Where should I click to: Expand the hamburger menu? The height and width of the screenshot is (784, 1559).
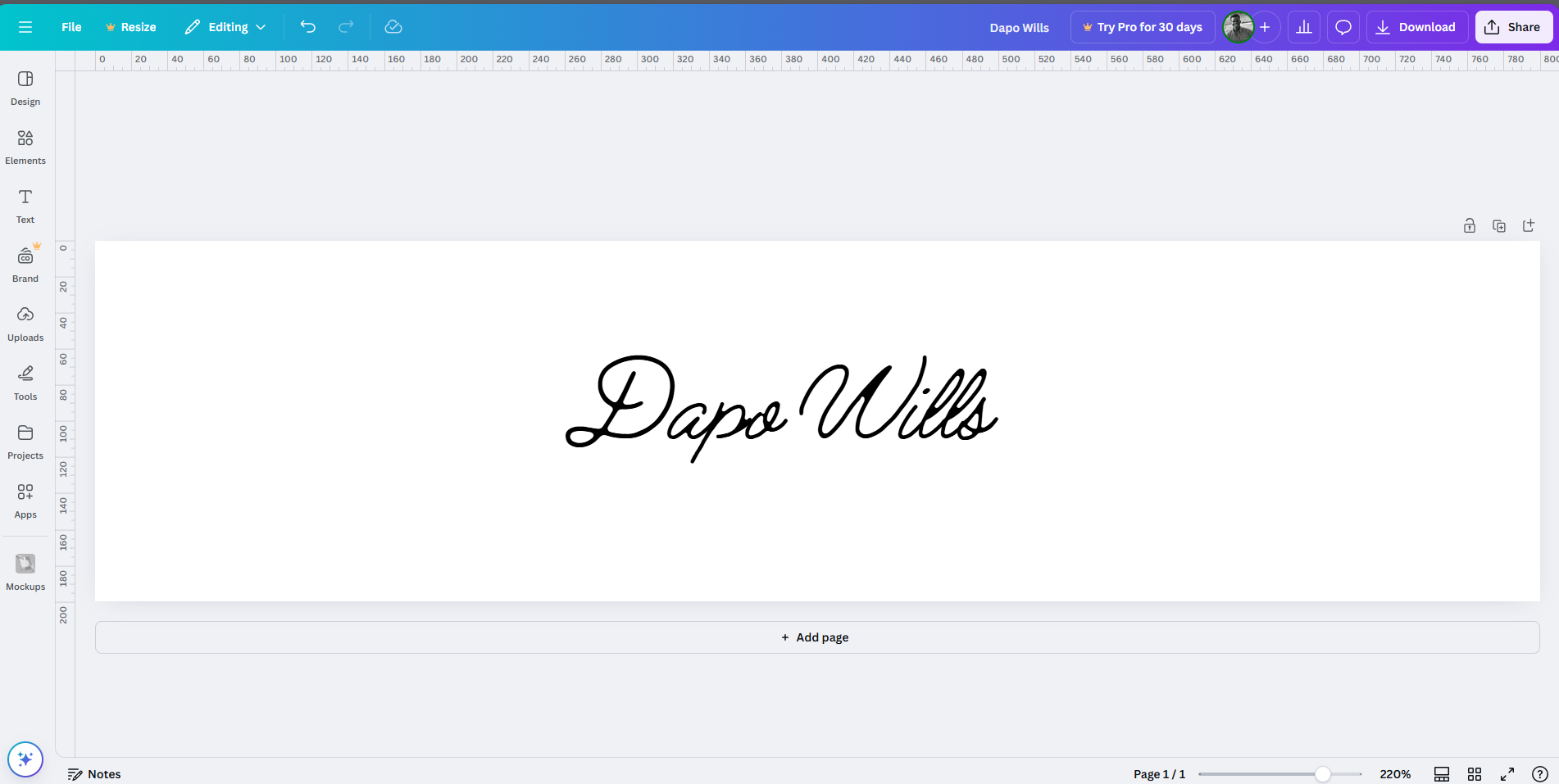point(25,27)
